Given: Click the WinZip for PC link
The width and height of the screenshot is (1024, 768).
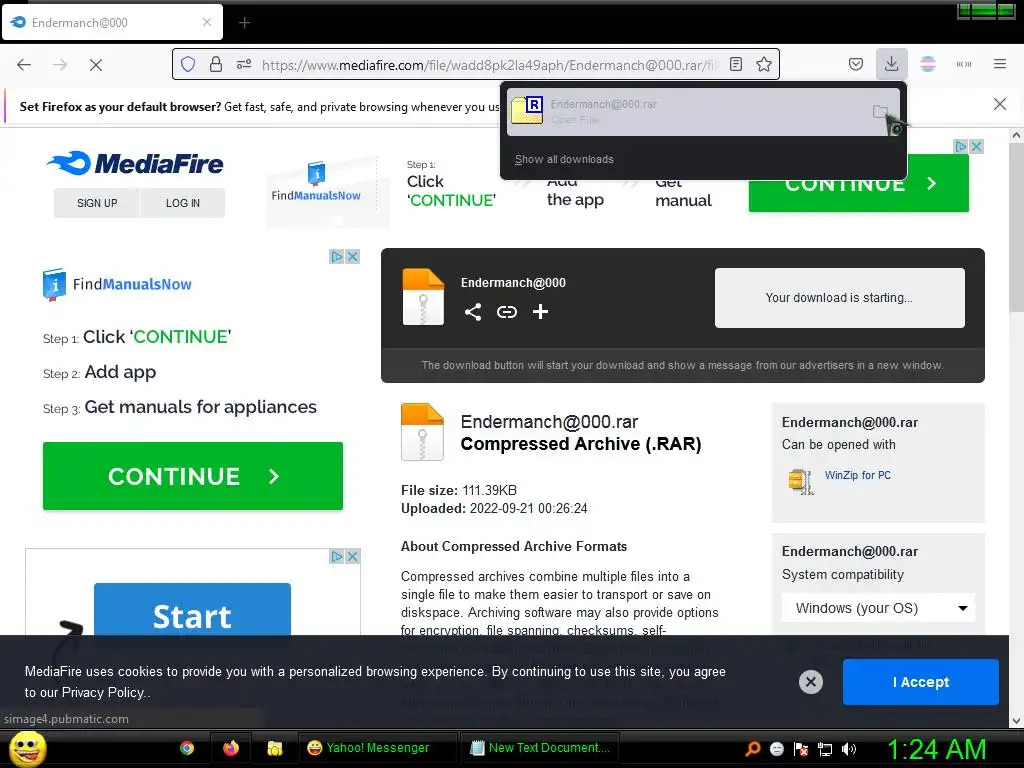Looking at the screenshot, I should coord(857,475).
